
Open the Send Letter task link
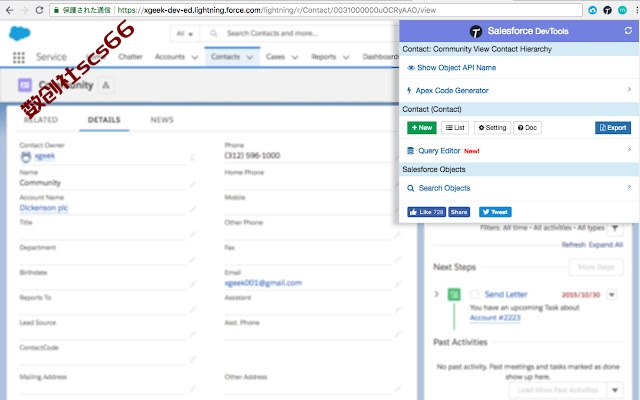pos(506,294)
